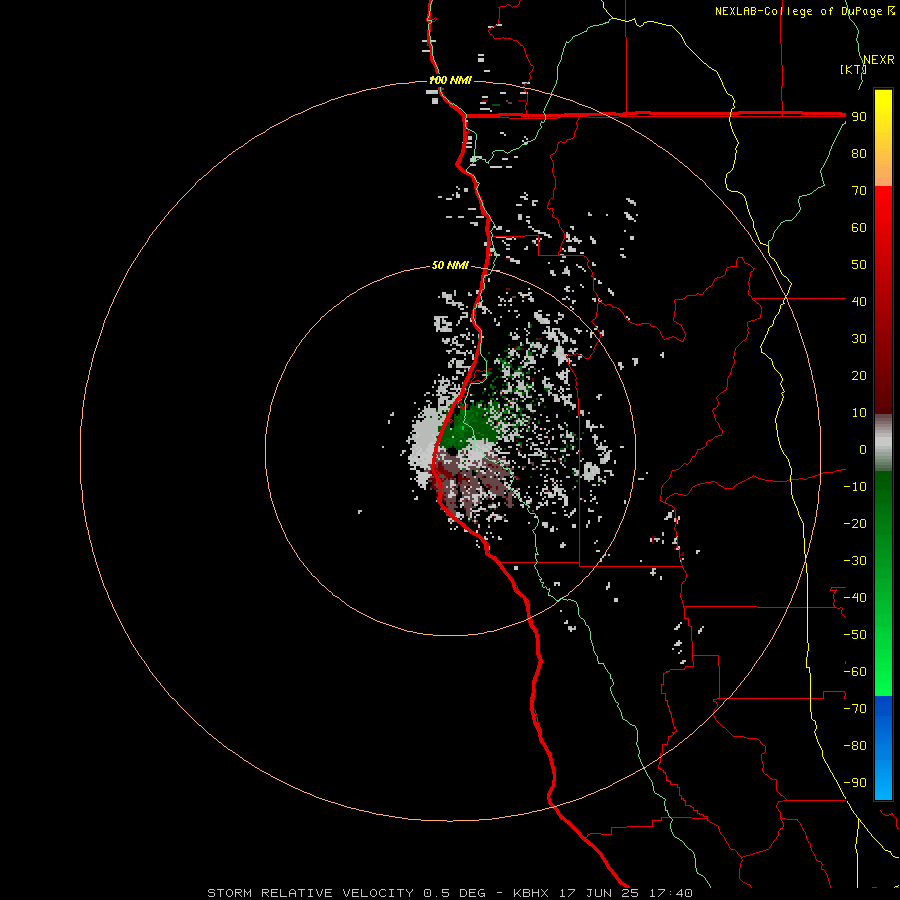Click the 0.5 DEG elevation text in the footer
Viewport: 900px width, 900px height.
(455, 893)
